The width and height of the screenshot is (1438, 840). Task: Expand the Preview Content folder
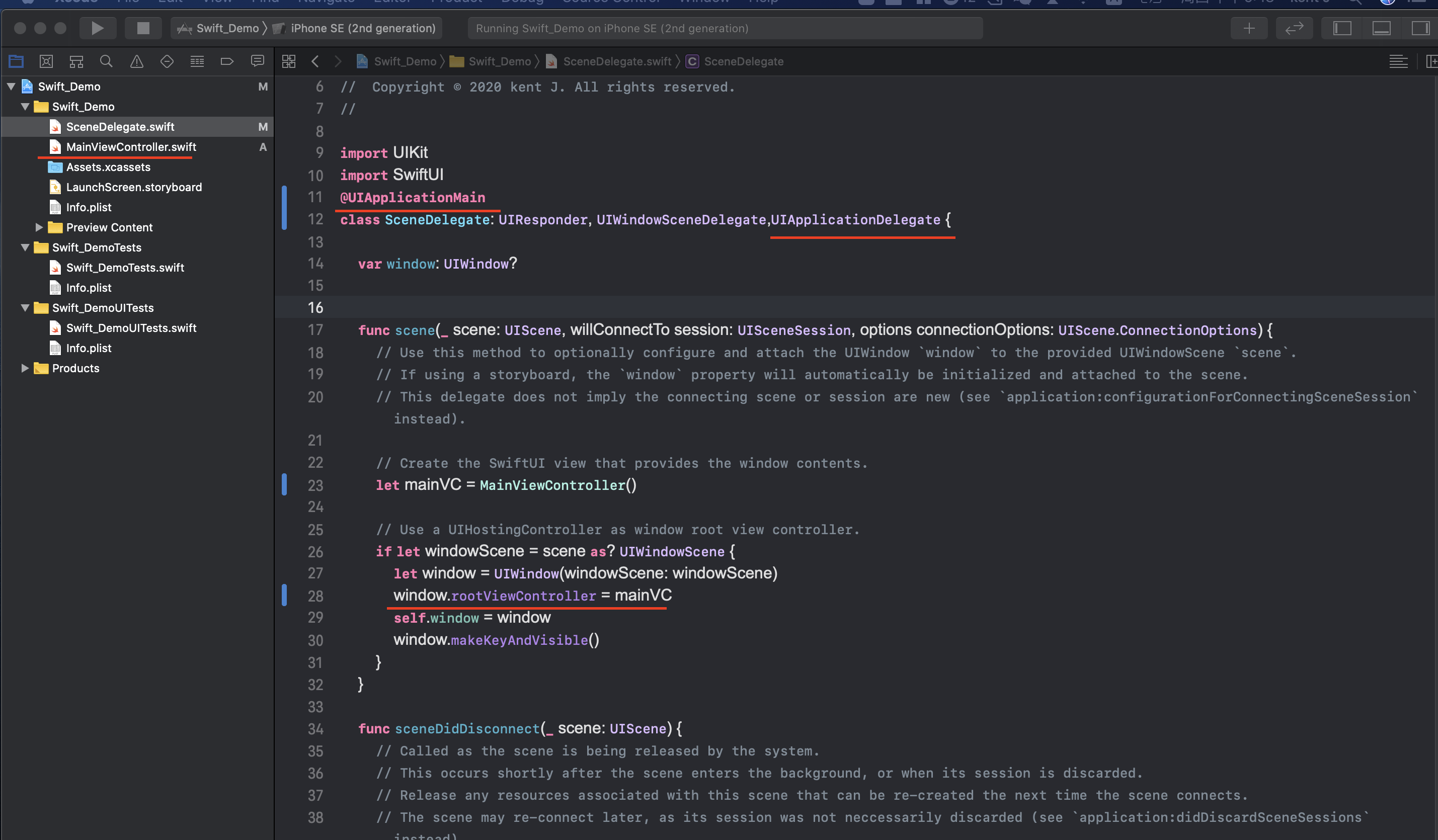[x=39, y=227]
